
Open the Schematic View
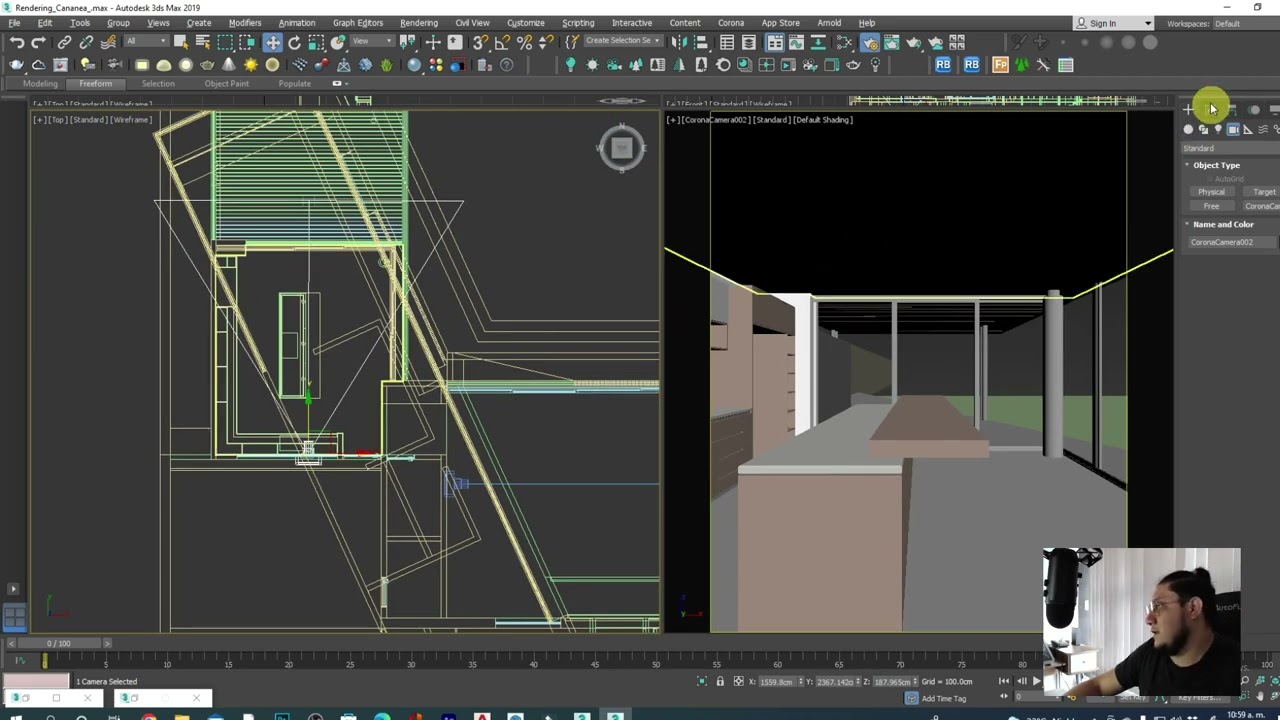coord(819,42)
